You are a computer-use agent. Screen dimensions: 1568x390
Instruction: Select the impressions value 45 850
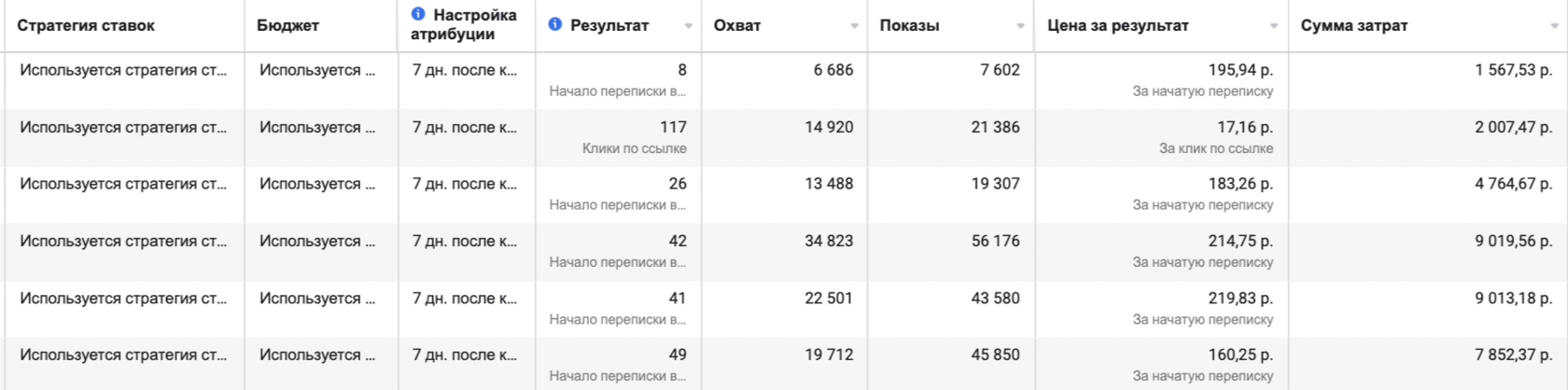tap(995, 355)
